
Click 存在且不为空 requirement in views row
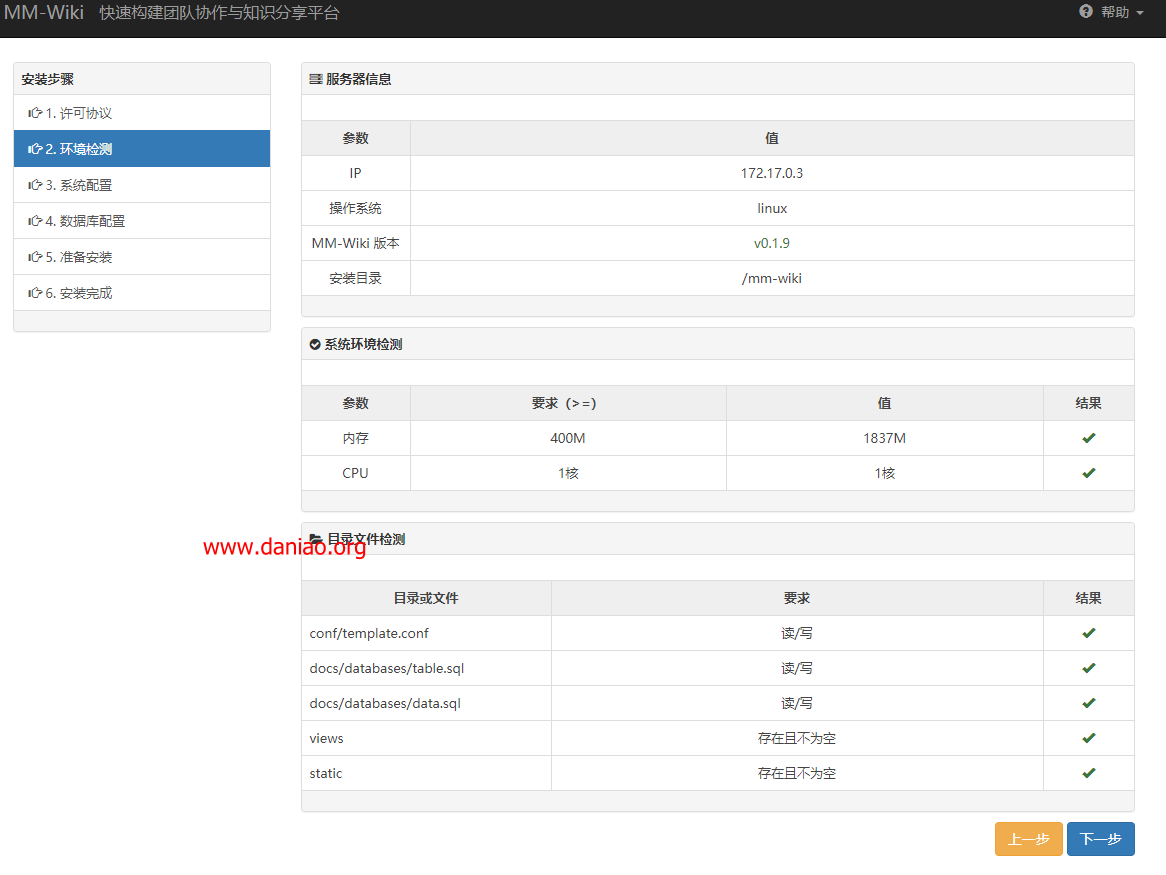pyautogui.click(x=796, y=738)
